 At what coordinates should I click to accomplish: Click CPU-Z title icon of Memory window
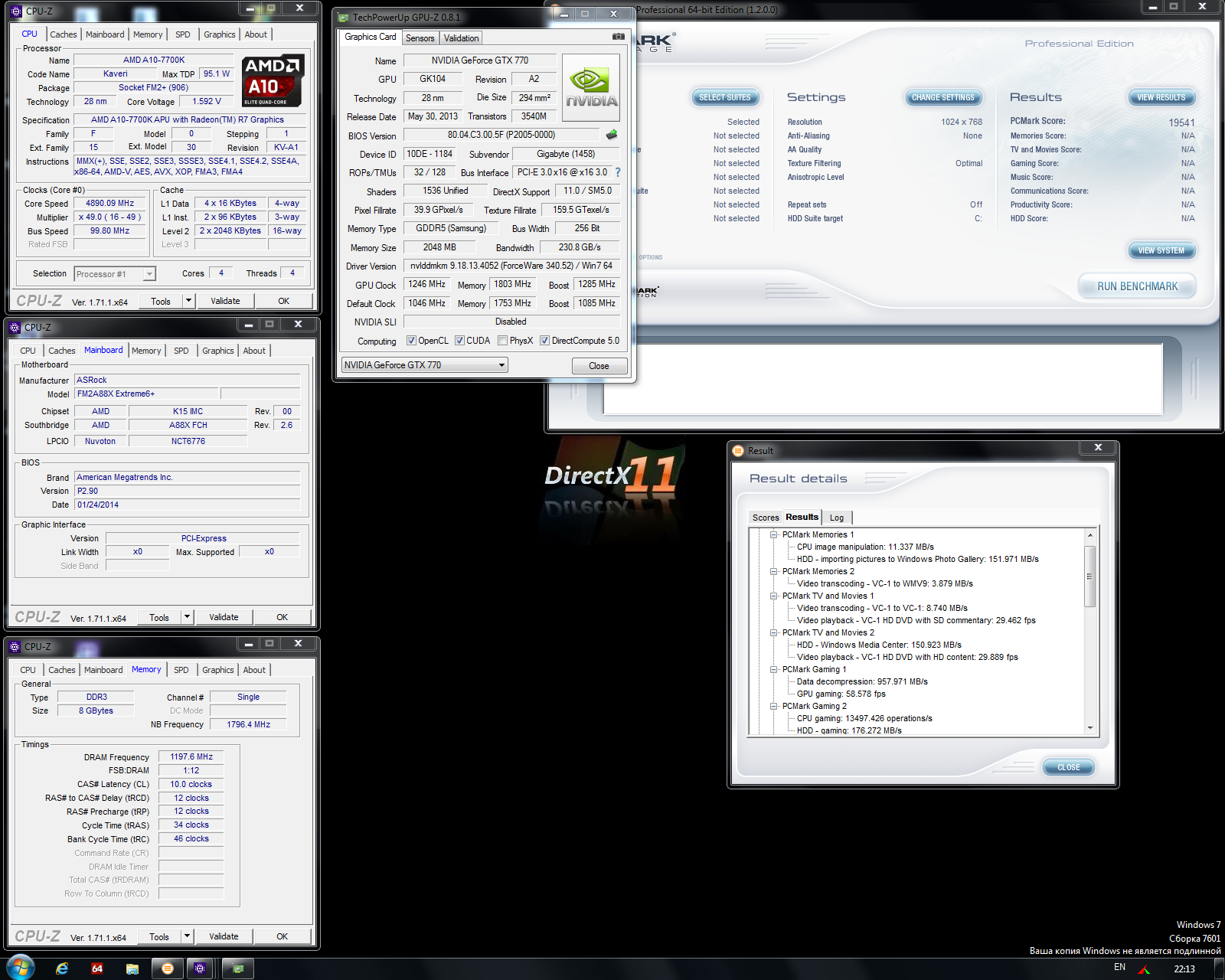[x=15, y=647]
